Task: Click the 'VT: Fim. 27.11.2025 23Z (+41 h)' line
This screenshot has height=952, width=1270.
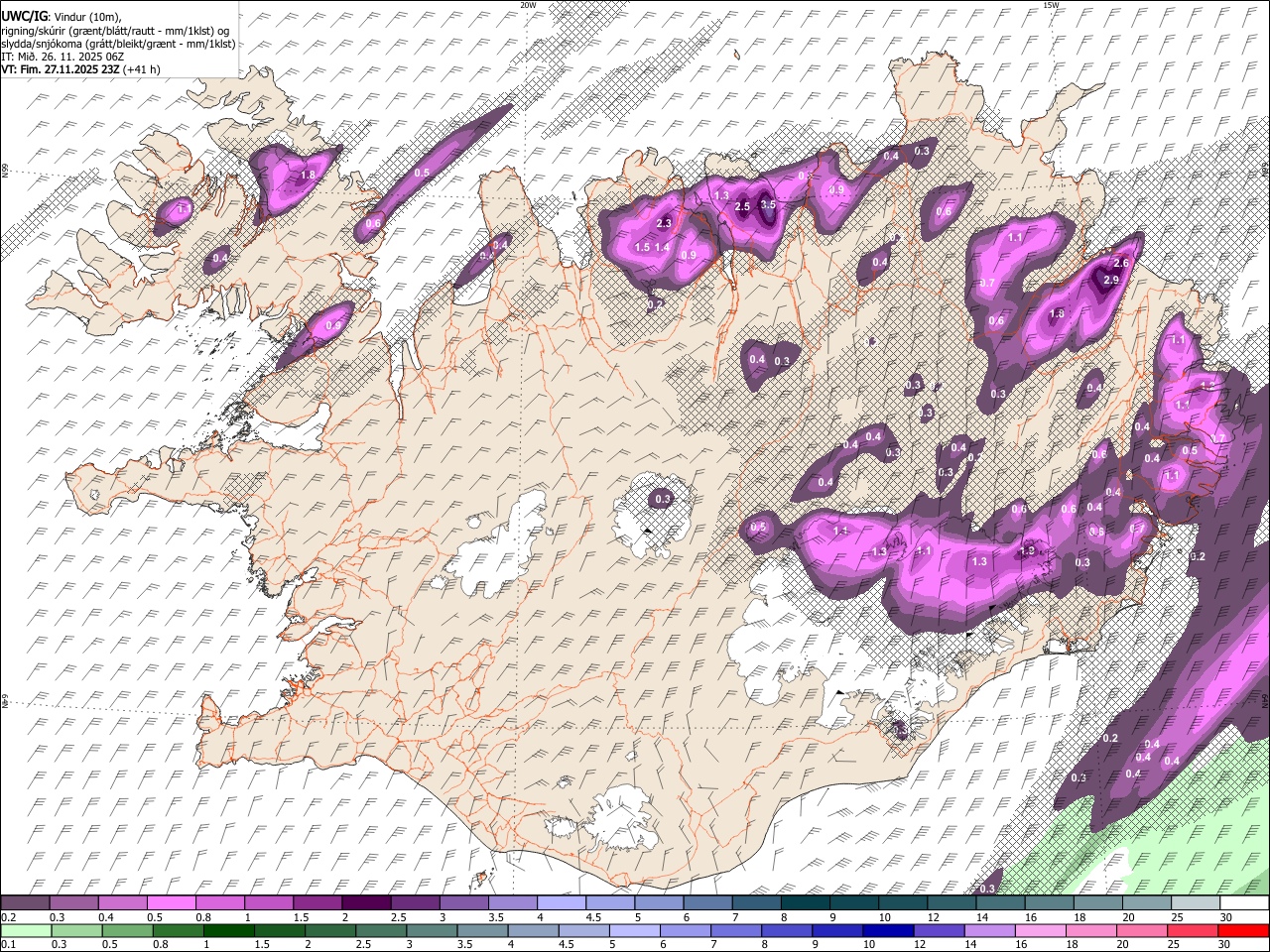Action: tap(80, 69)
